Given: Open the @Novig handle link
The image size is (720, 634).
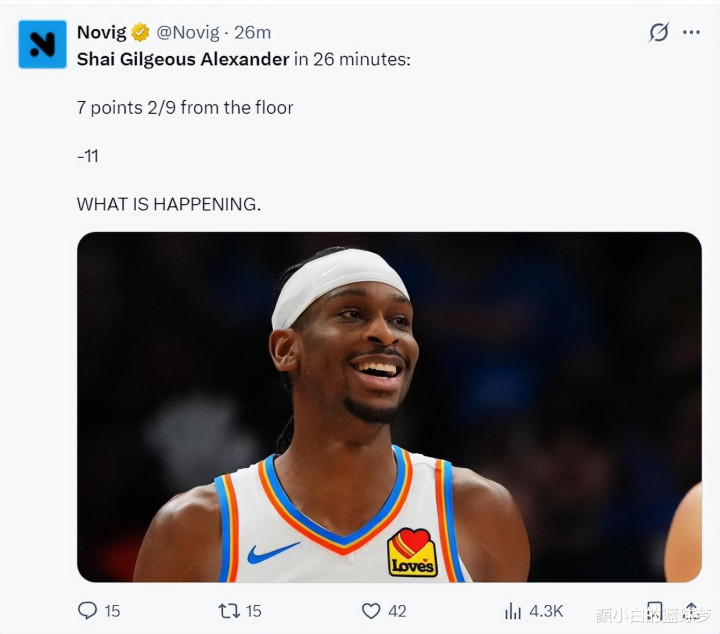Looking at the screenshot, I should (188, 33).
